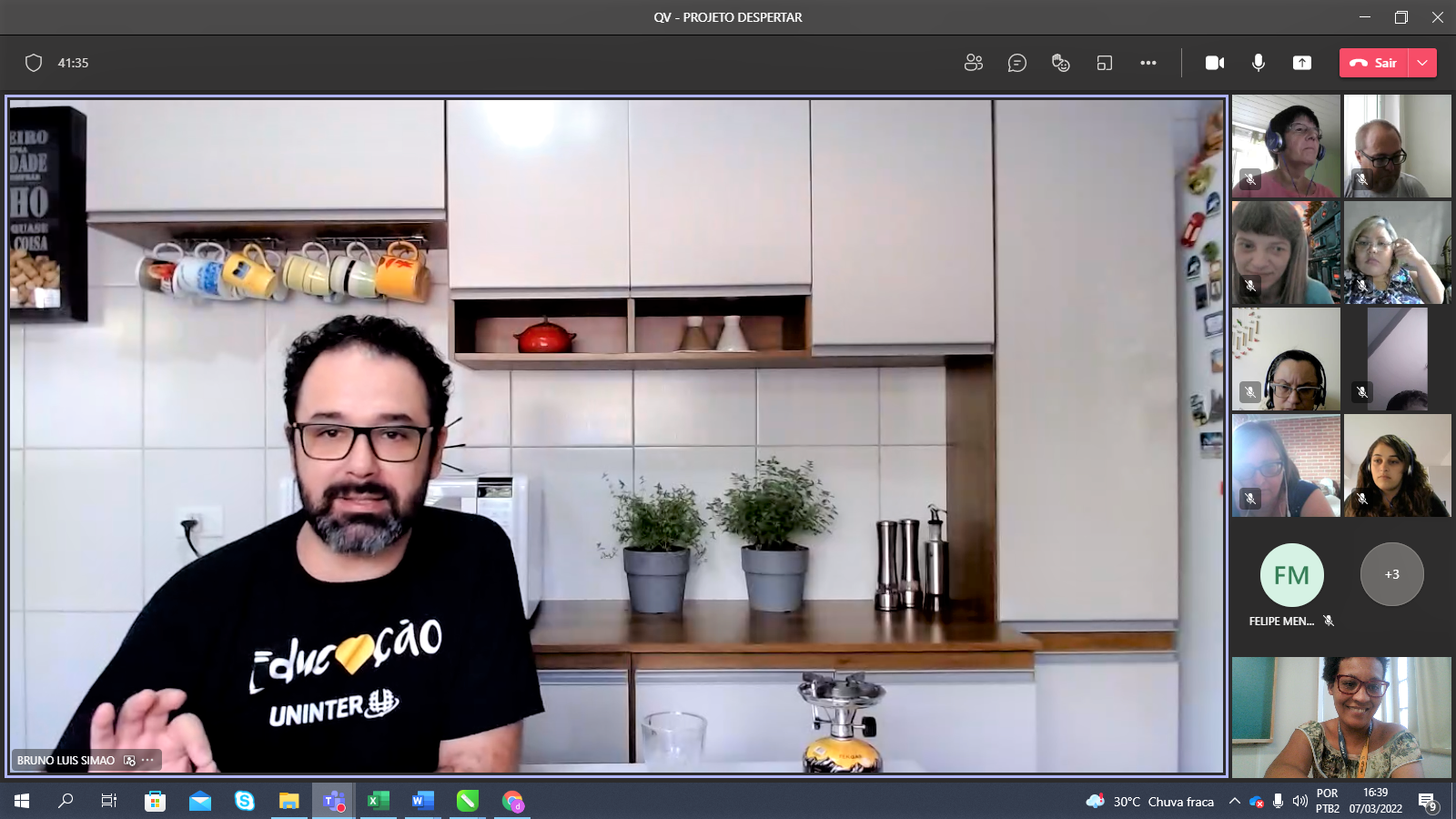The width and height of the screenshot is (1456, 819).
Task: Click the pin icon beside Bruno Luis Simao
Action: pyautogui.click(x=129, y=760)
